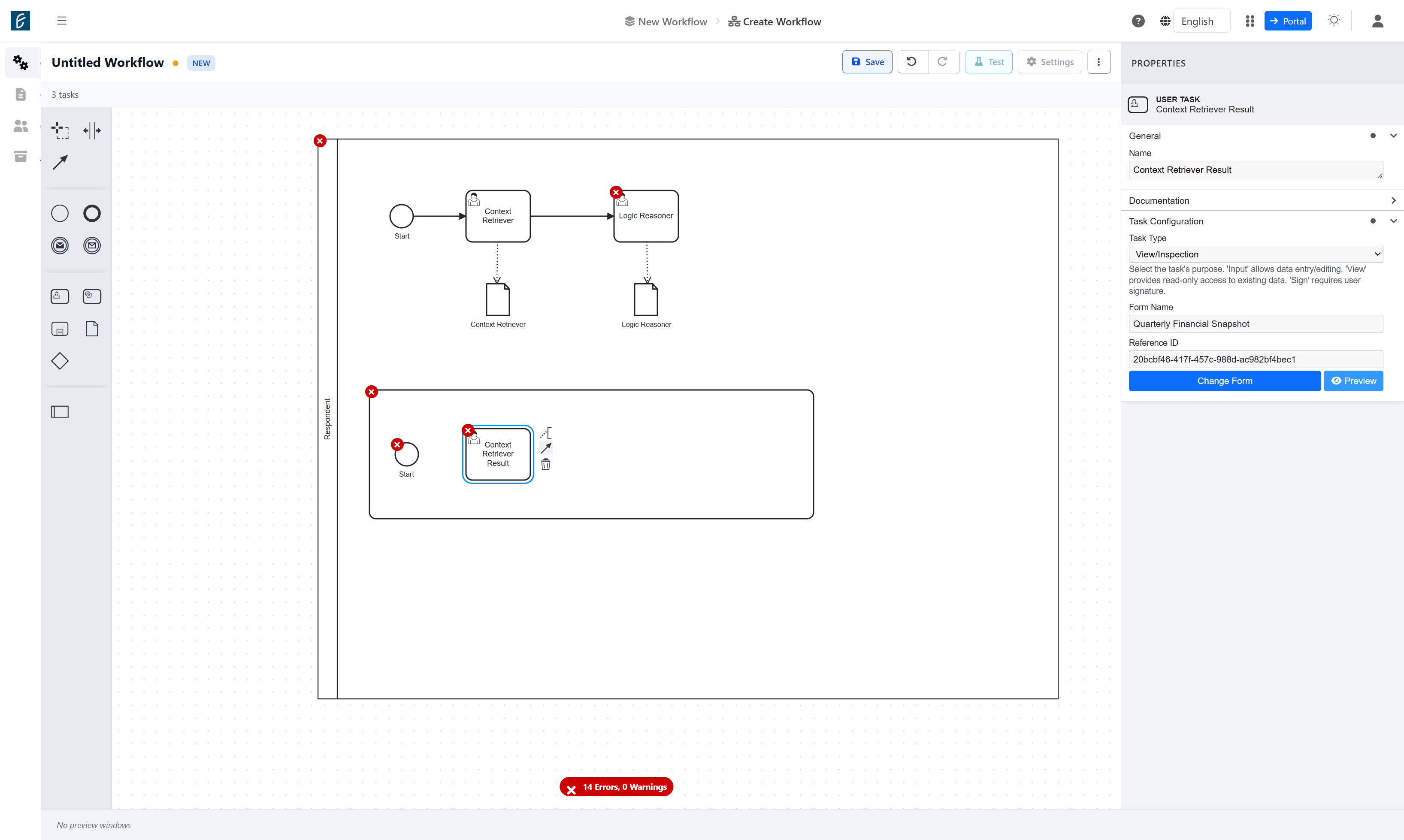The height and width of the screenshot is (840, 1404).
Task: Select the Logic Reasoner task node
Action: tap(646, 216)
